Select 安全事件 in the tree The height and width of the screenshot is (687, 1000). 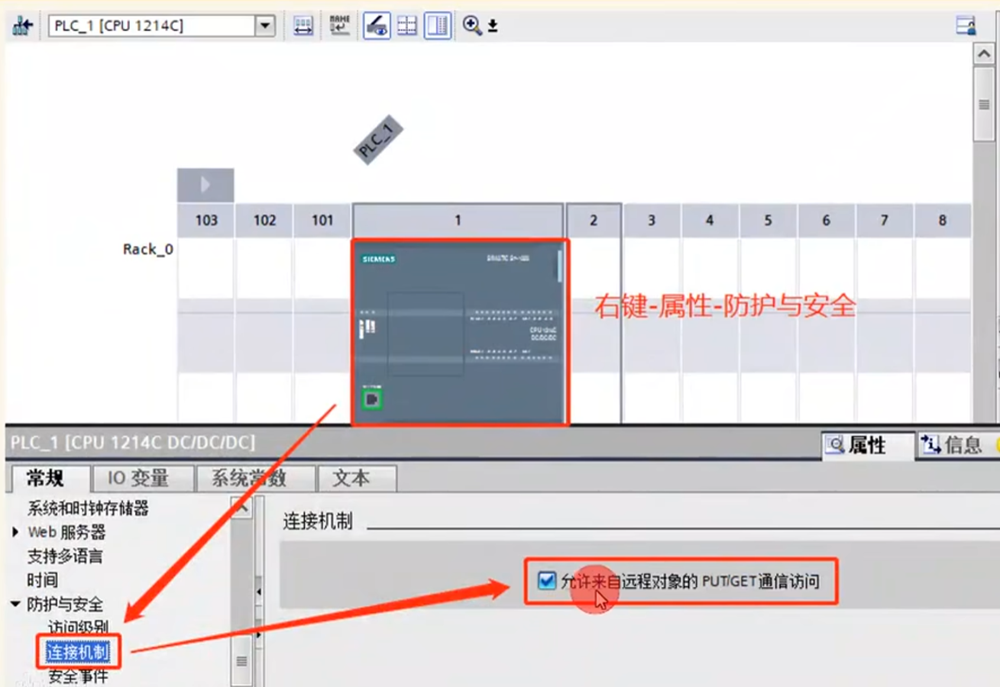78,676
